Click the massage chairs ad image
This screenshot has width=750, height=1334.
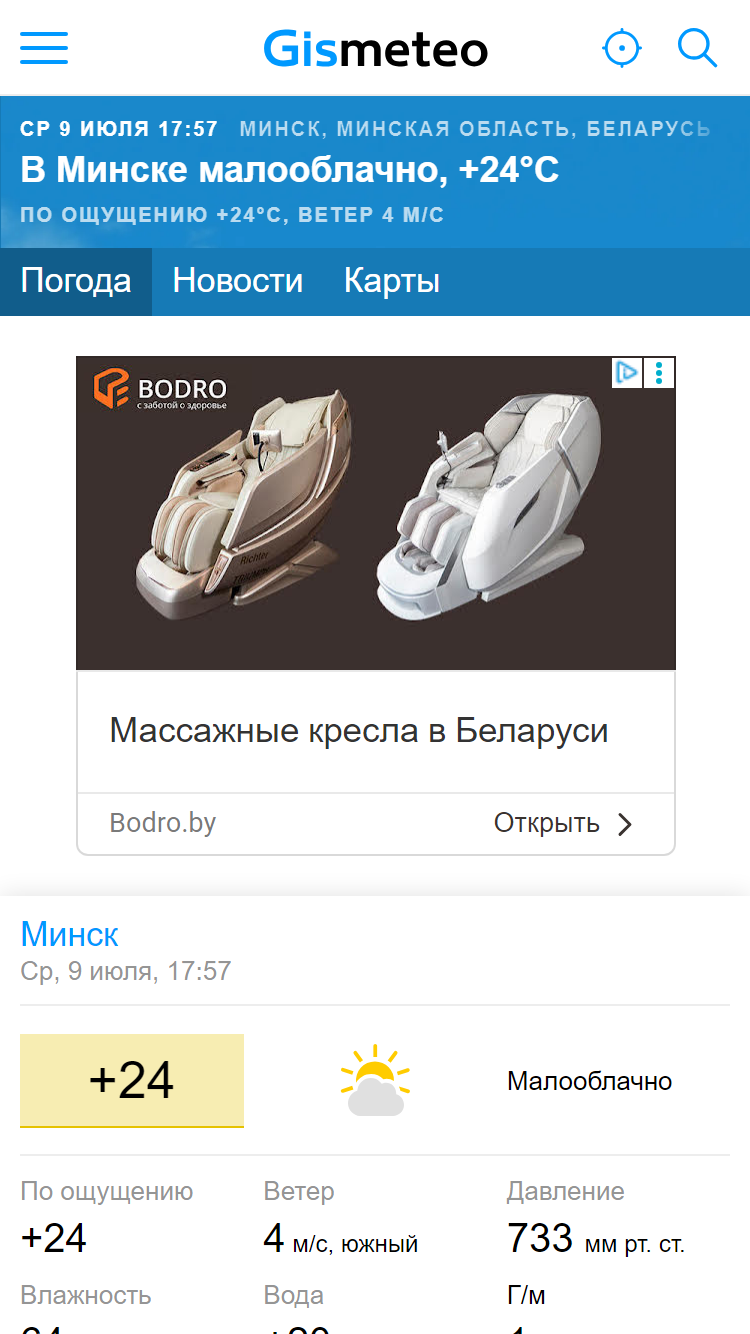pyautogui.click(x=376, y=513)
